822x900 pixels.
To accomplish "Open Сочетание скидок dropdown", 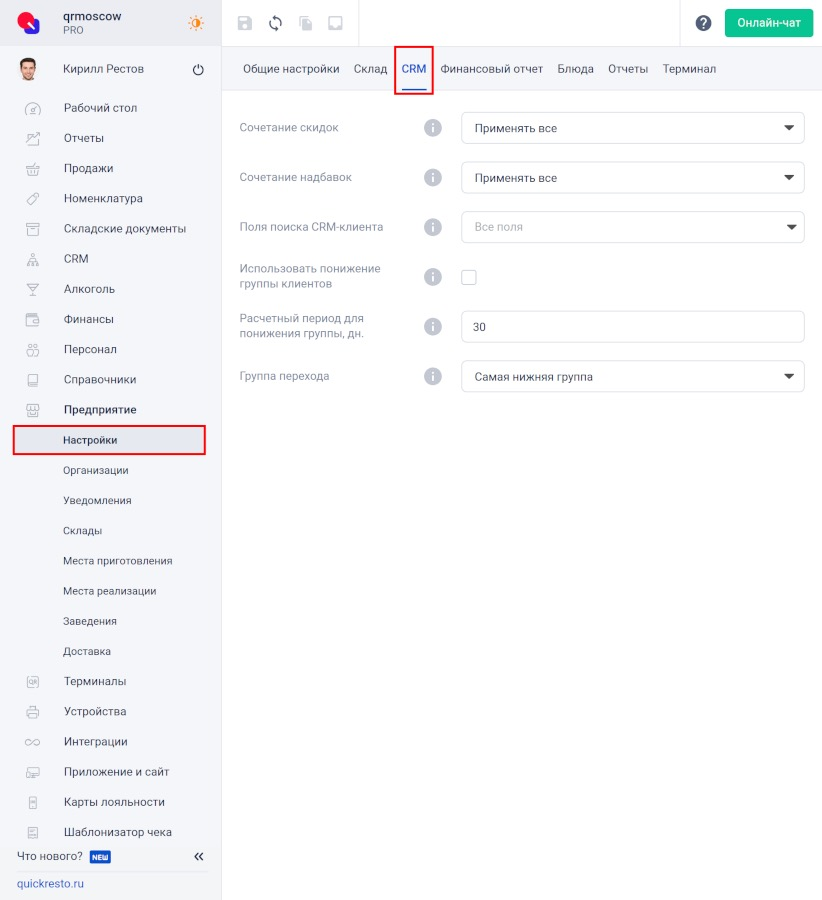I will (633, 128).
